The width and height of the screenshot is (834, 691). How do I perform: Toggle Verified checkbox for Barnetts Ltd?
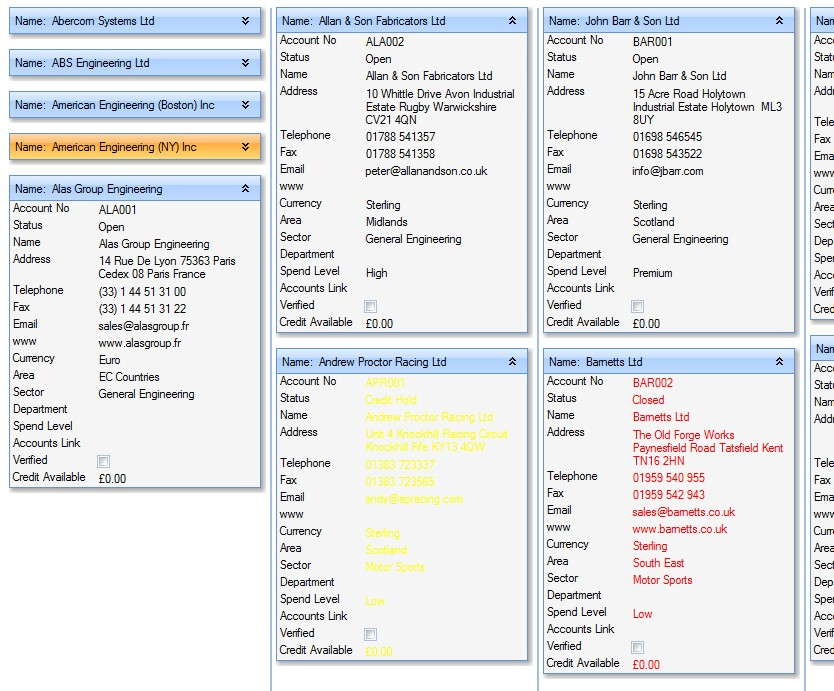pyautogui.click(x=638, y=647)
